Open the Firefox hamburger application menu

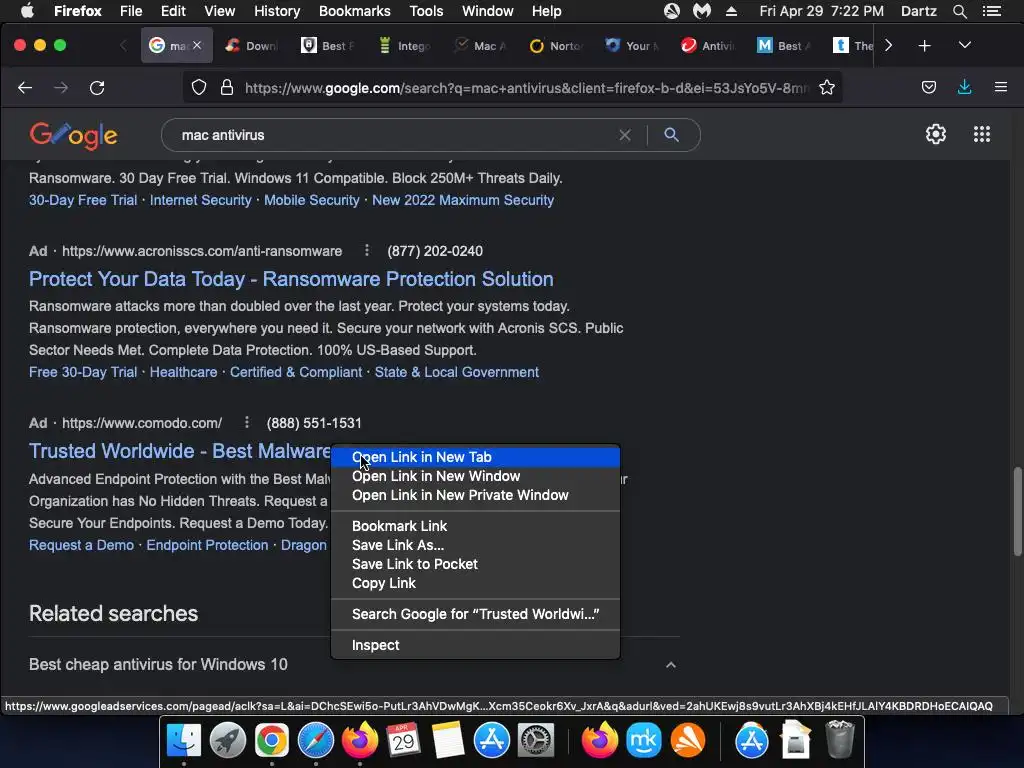point(1000,88)
